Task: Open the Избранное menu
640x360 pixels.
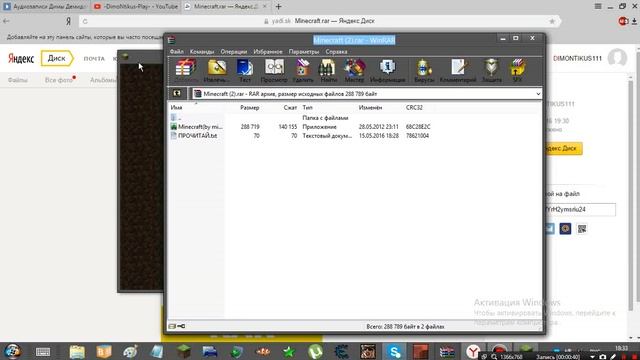Action: click(268, 51)
